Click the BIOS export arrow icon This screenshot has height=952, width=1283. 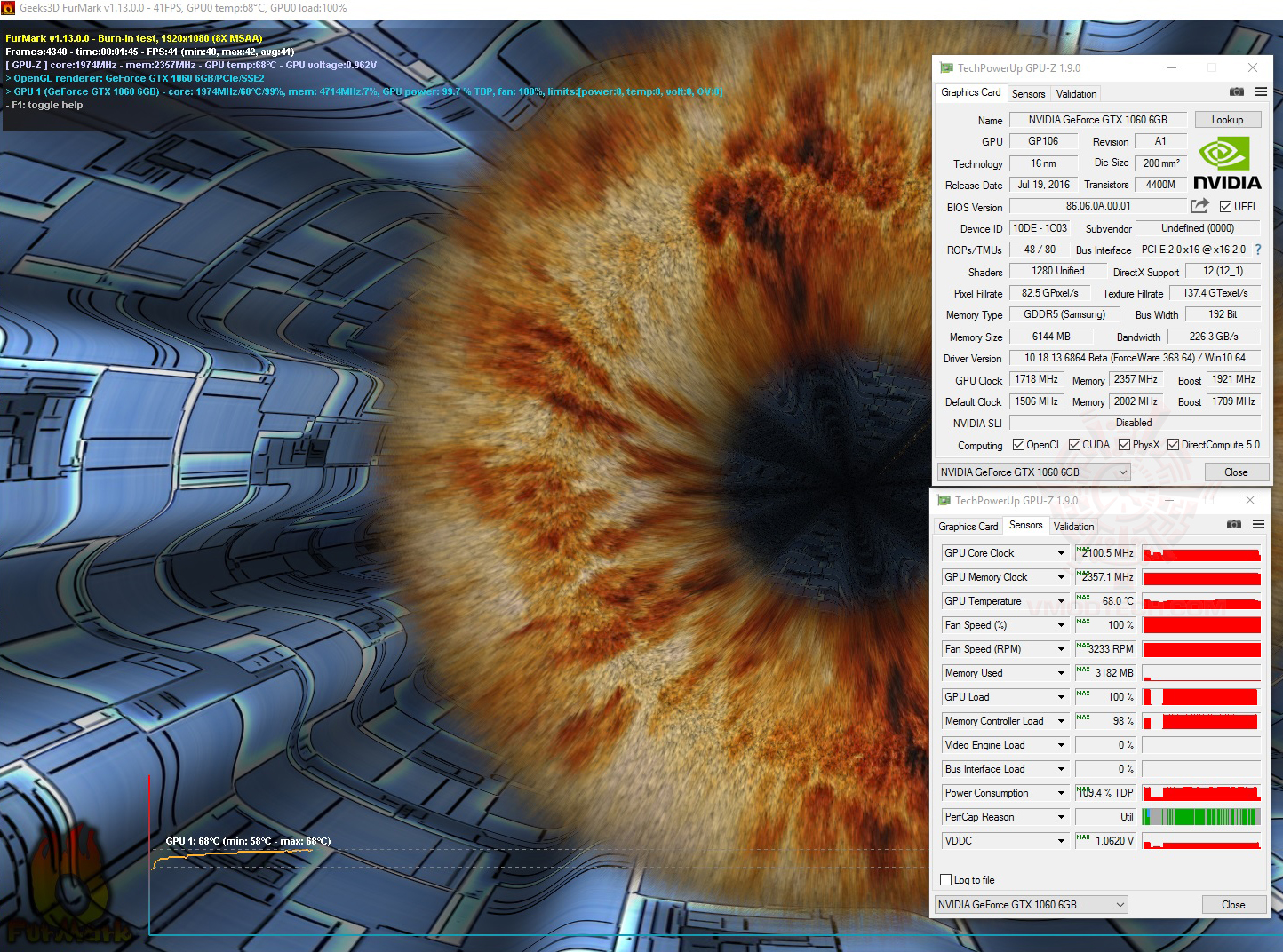[1199, 205]
